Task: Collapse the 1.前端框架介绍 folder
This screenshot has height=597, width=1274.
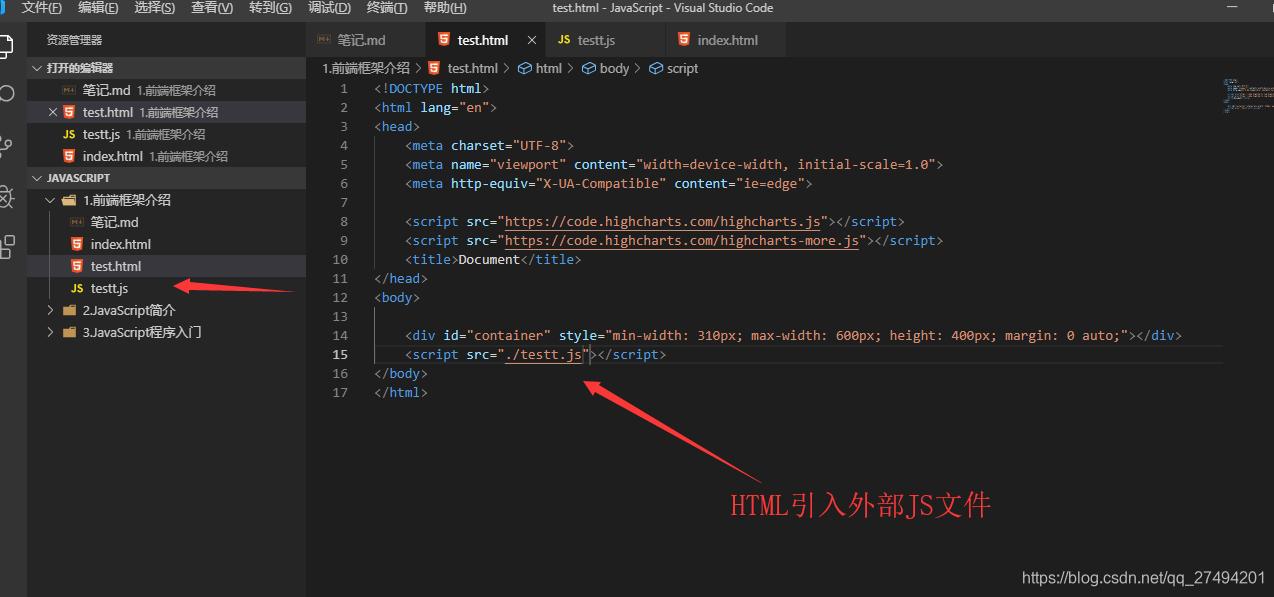Action: pos(50,200)
